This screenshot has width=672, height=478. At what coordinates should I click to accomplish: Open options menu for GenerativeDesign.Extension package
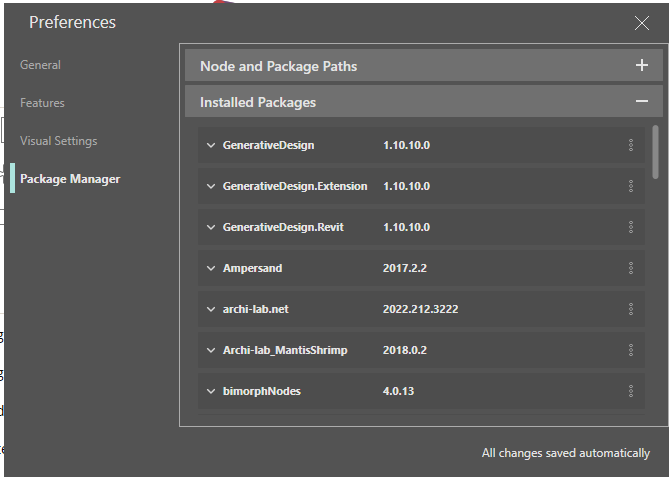[x=631, y=186]
